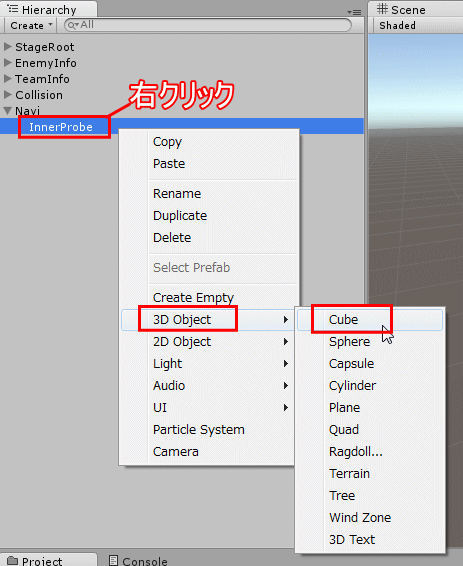This screenshot has height=566, width=463.
Task: Open the Hierarchy panel options menu icon
Action: tap(354, 12)
